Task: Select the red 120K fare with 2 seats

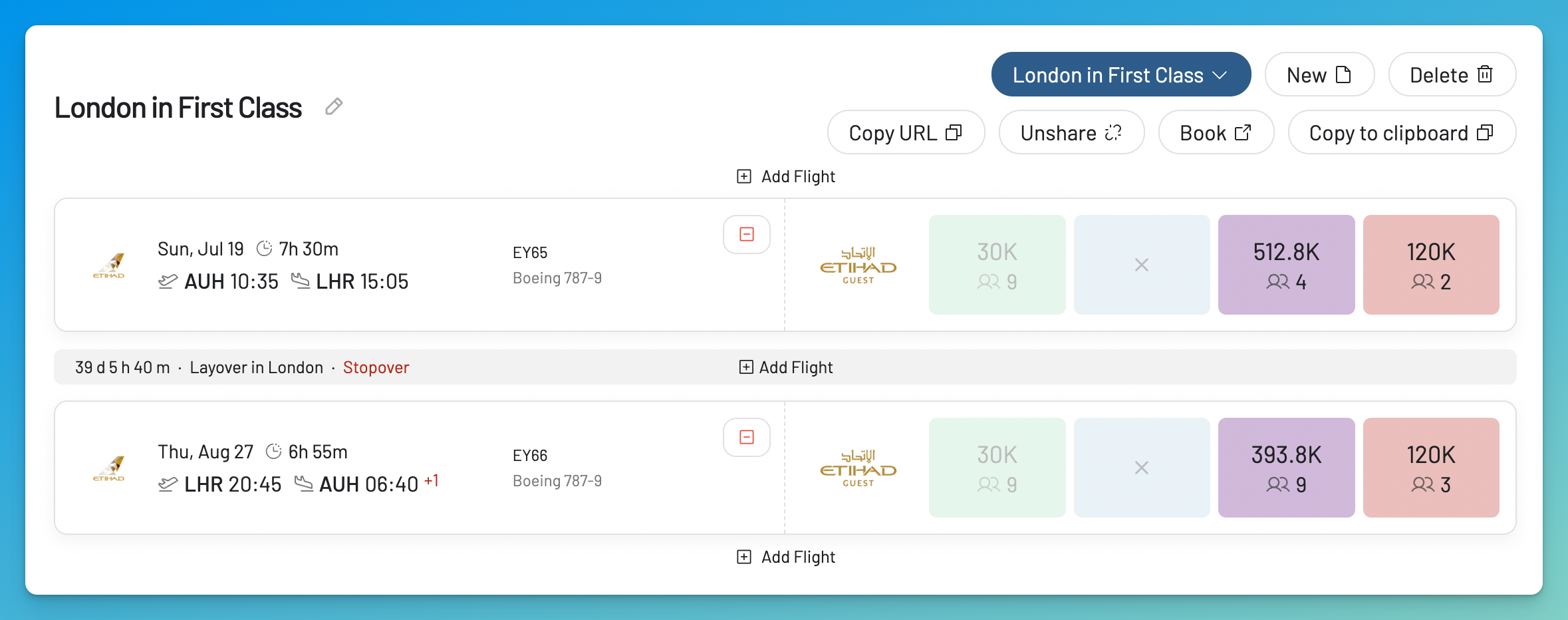Action: pyautogui.click(x=1431, y=265)
